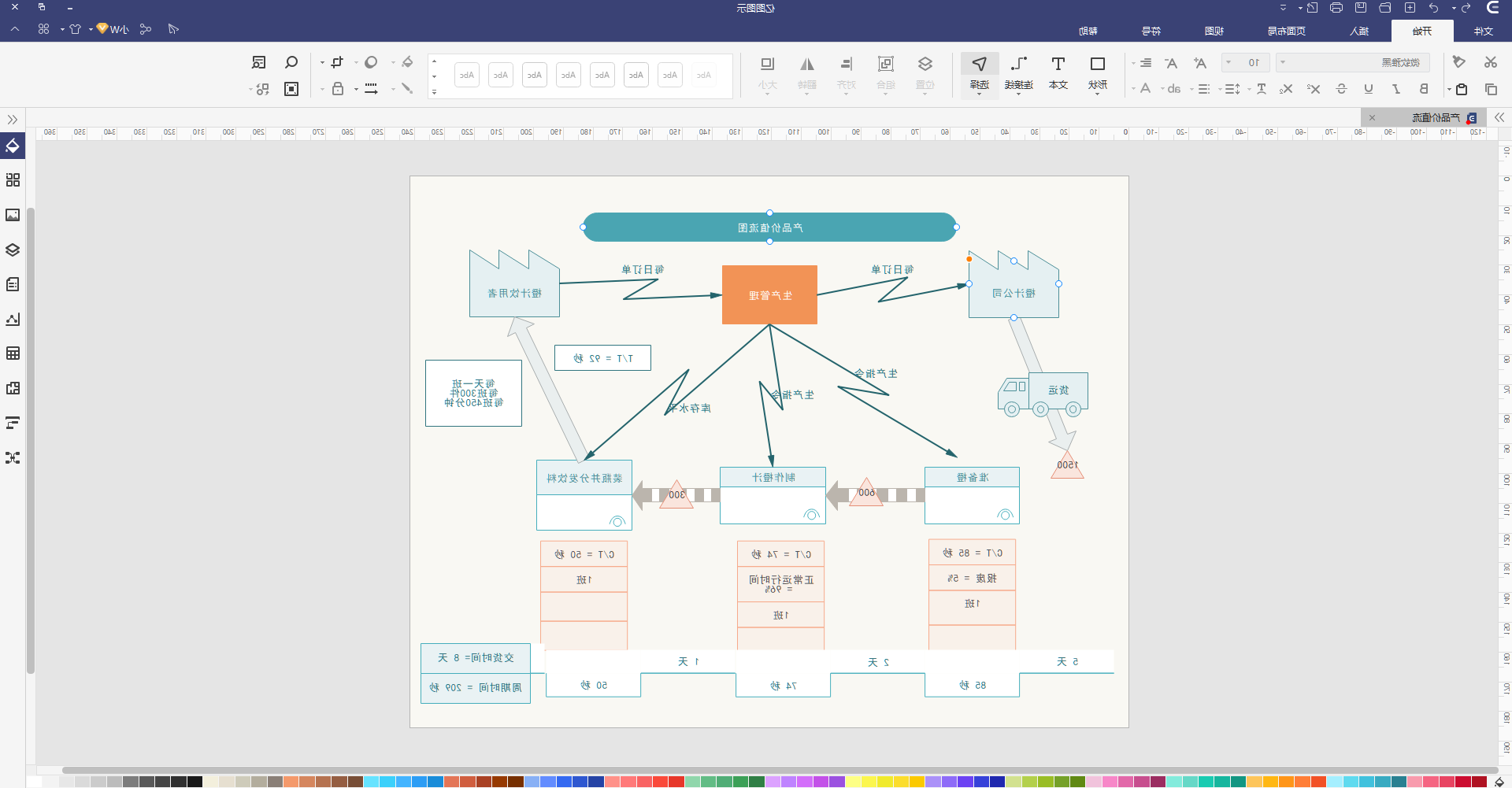The width and height of the screenshot is (1512, 788).
Task: Open the line spacing options
Action: [1232, 89]
